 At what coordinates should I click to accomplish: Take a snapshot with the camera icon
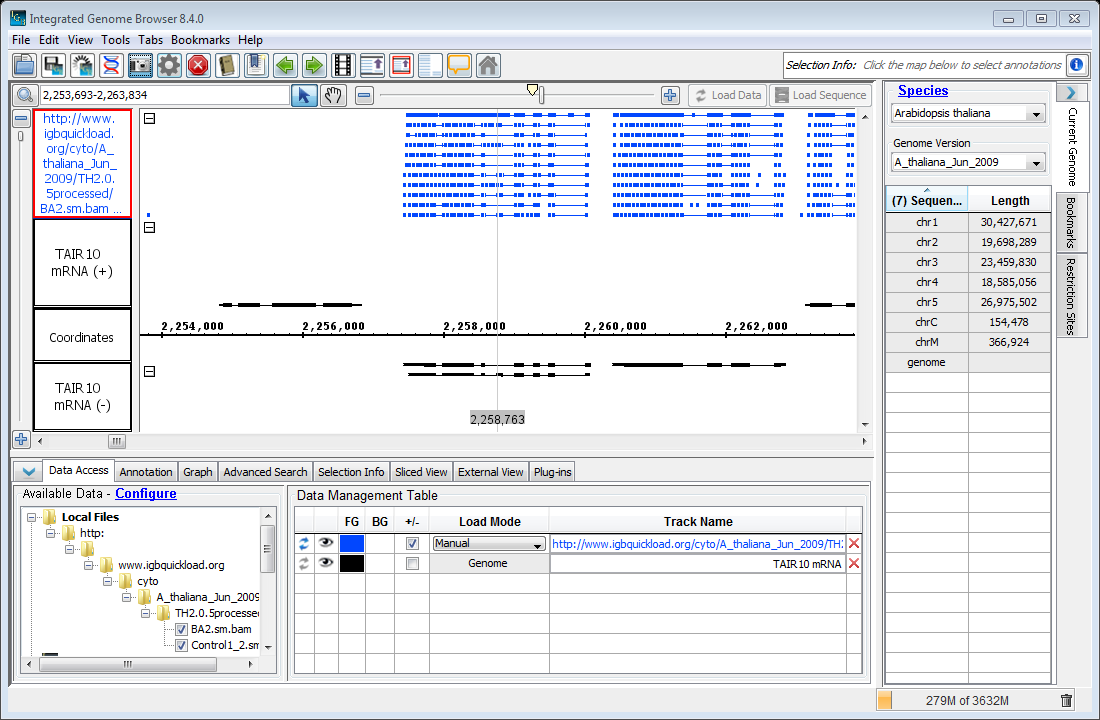click(140, 66)
